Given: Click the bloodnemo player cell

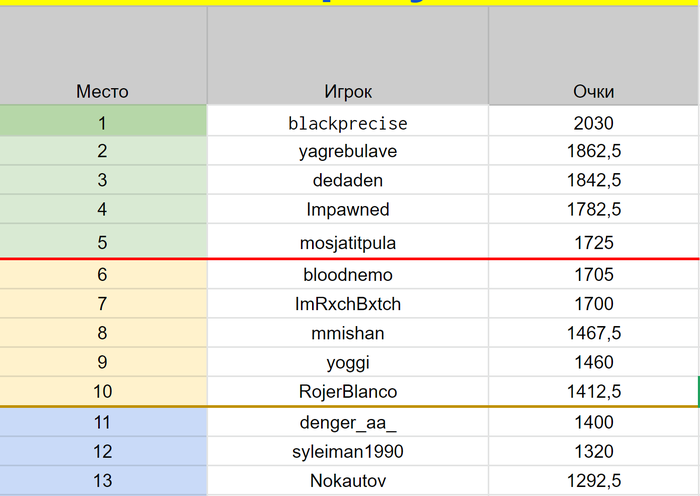Looking at the screenshot, I should pyautogui.click(x=348, y=274).
